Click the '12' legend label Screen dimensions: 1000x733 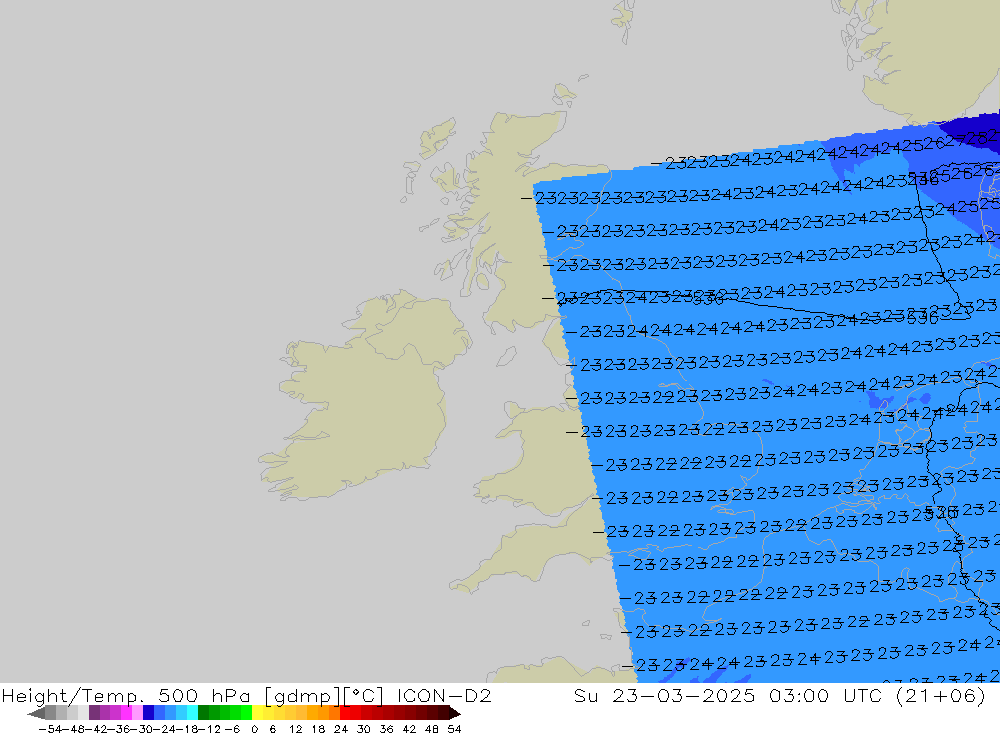point(295,729)
